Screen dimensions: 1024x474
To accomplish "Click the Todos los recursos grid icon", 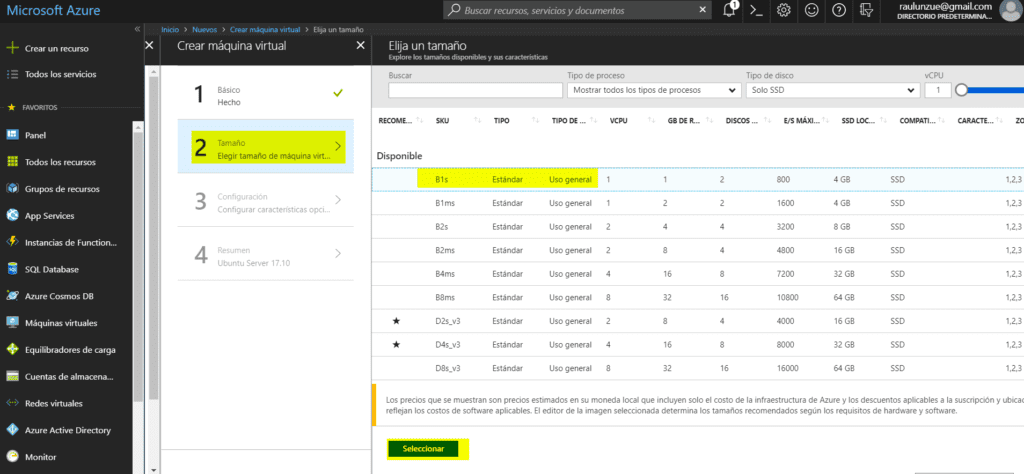I will (12, 162).
